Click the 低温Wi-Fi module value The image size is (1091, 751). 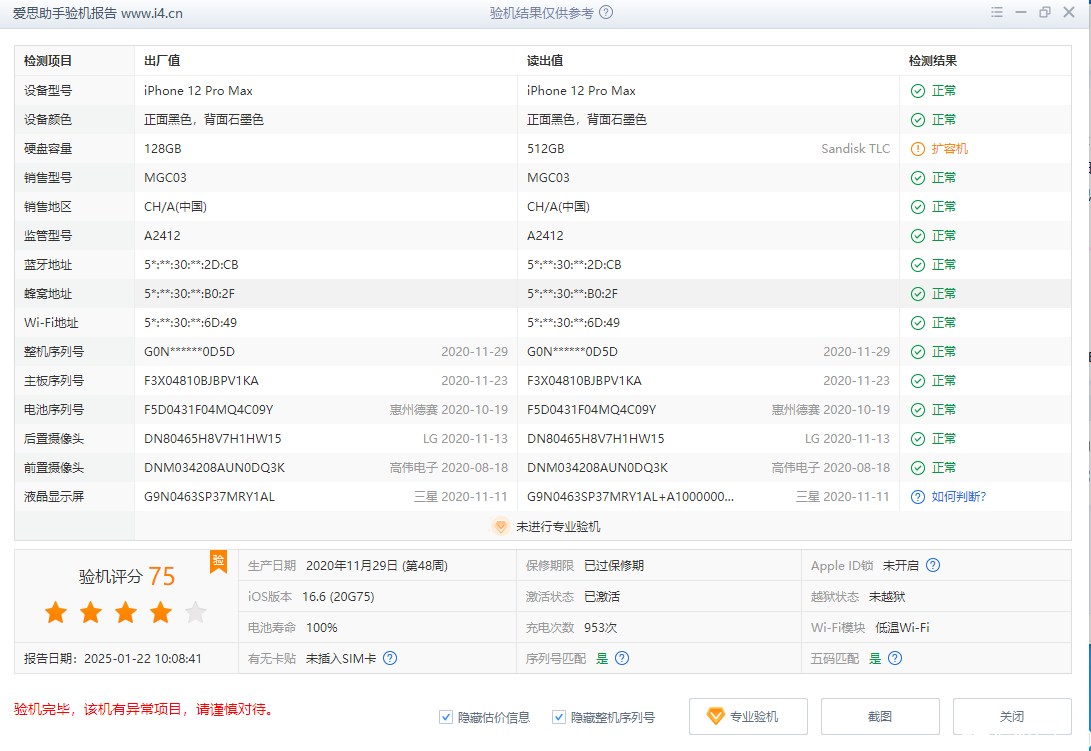(x=902, y=628)
